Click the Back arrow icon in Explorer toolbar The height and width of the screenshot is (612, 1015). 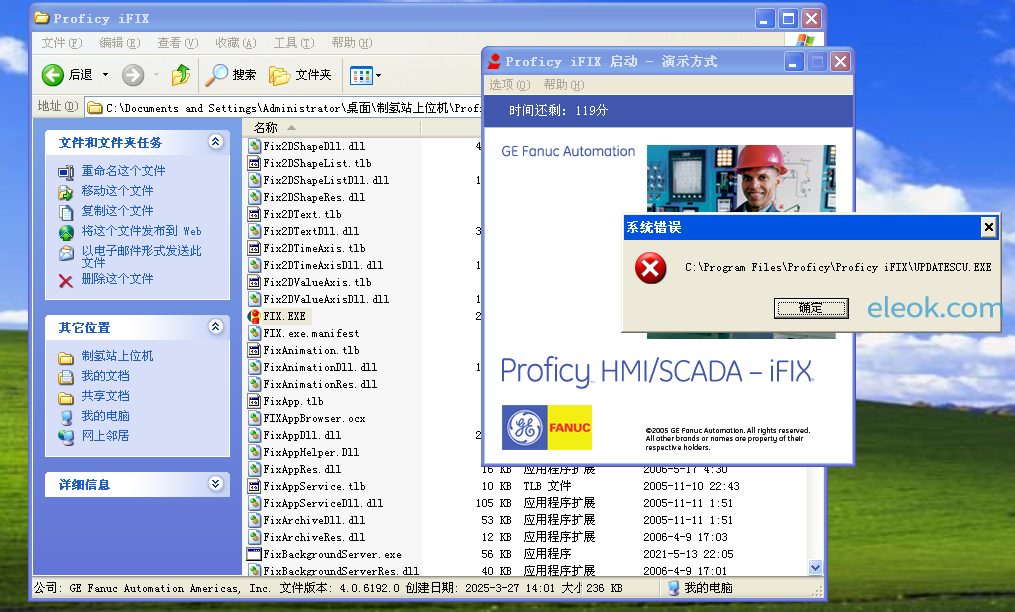[53, 75]
